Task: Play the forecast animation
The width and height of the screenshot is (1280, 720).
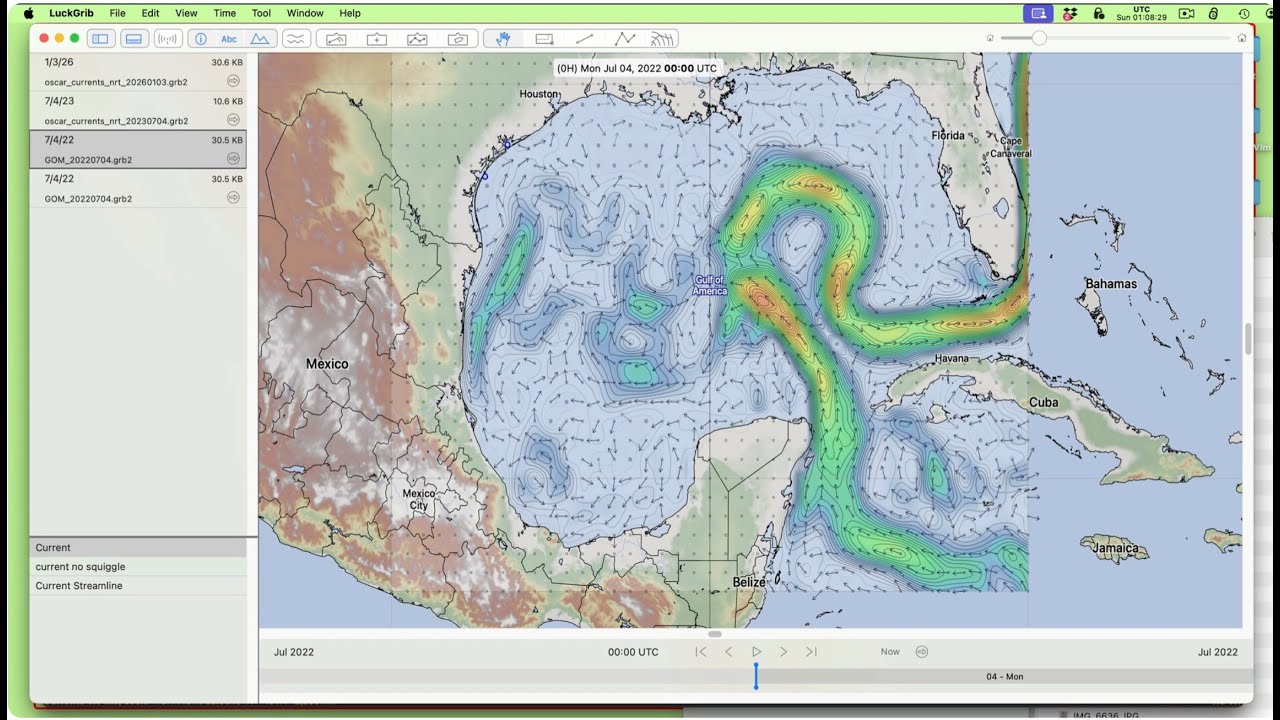Action: 756,652
